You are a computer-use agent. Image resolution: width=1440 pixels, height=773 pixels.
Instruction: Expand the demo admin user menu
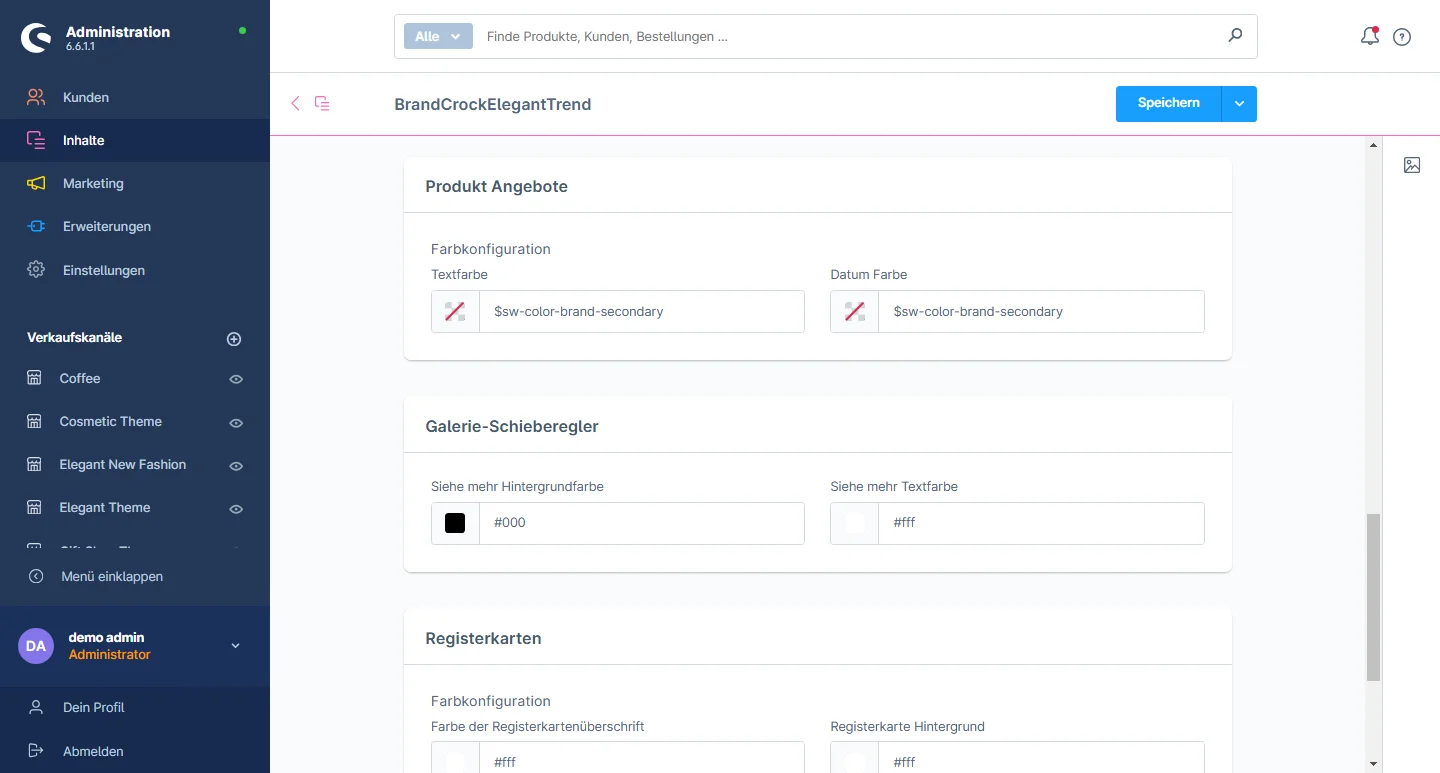point(236,646)
